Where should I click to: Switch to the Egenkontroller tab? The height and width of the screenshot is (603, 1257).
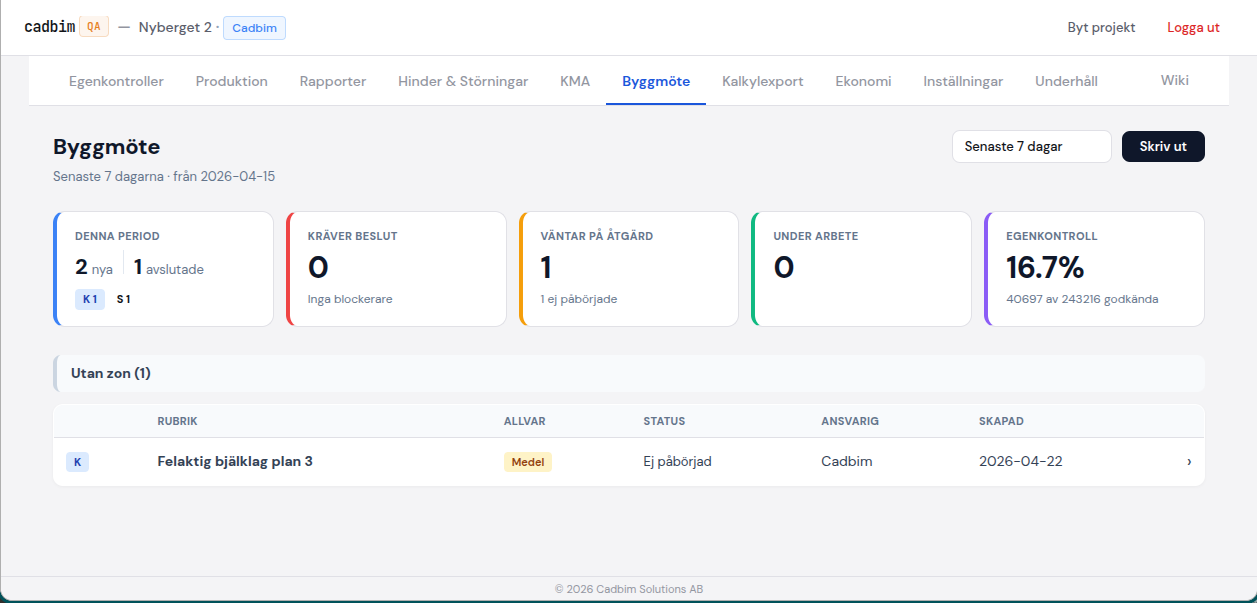click(116, 82)
